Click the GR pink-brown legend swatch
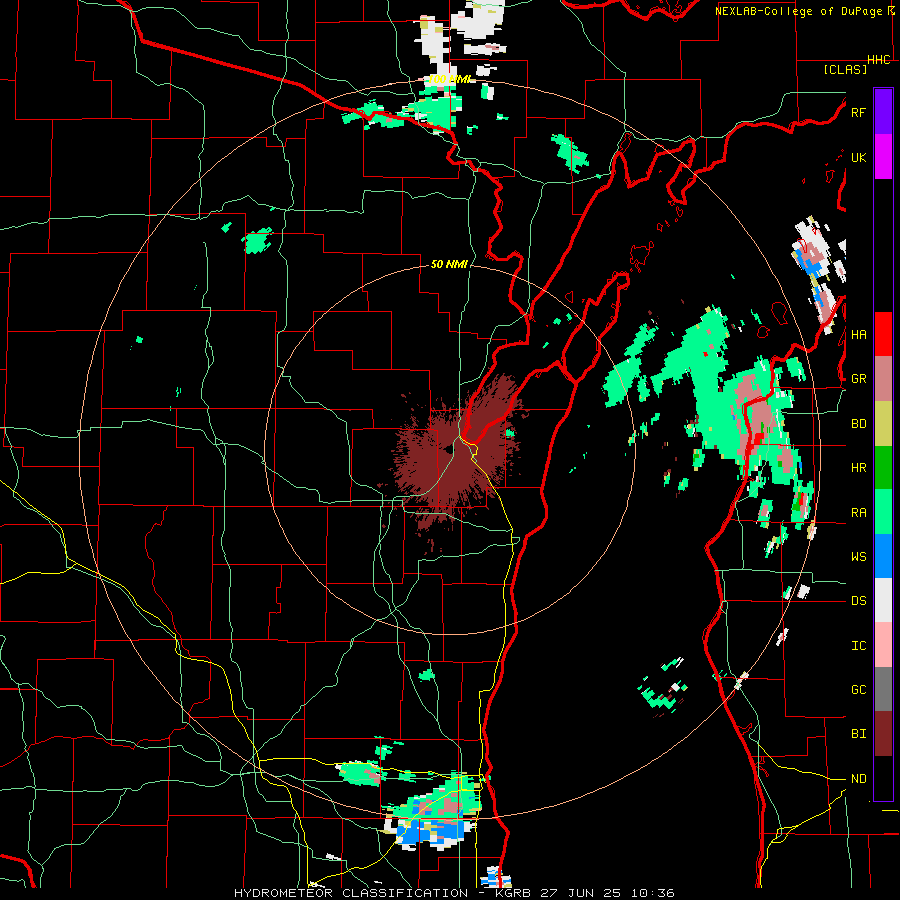Screen dimensions: 900x900 pos(883,379)
